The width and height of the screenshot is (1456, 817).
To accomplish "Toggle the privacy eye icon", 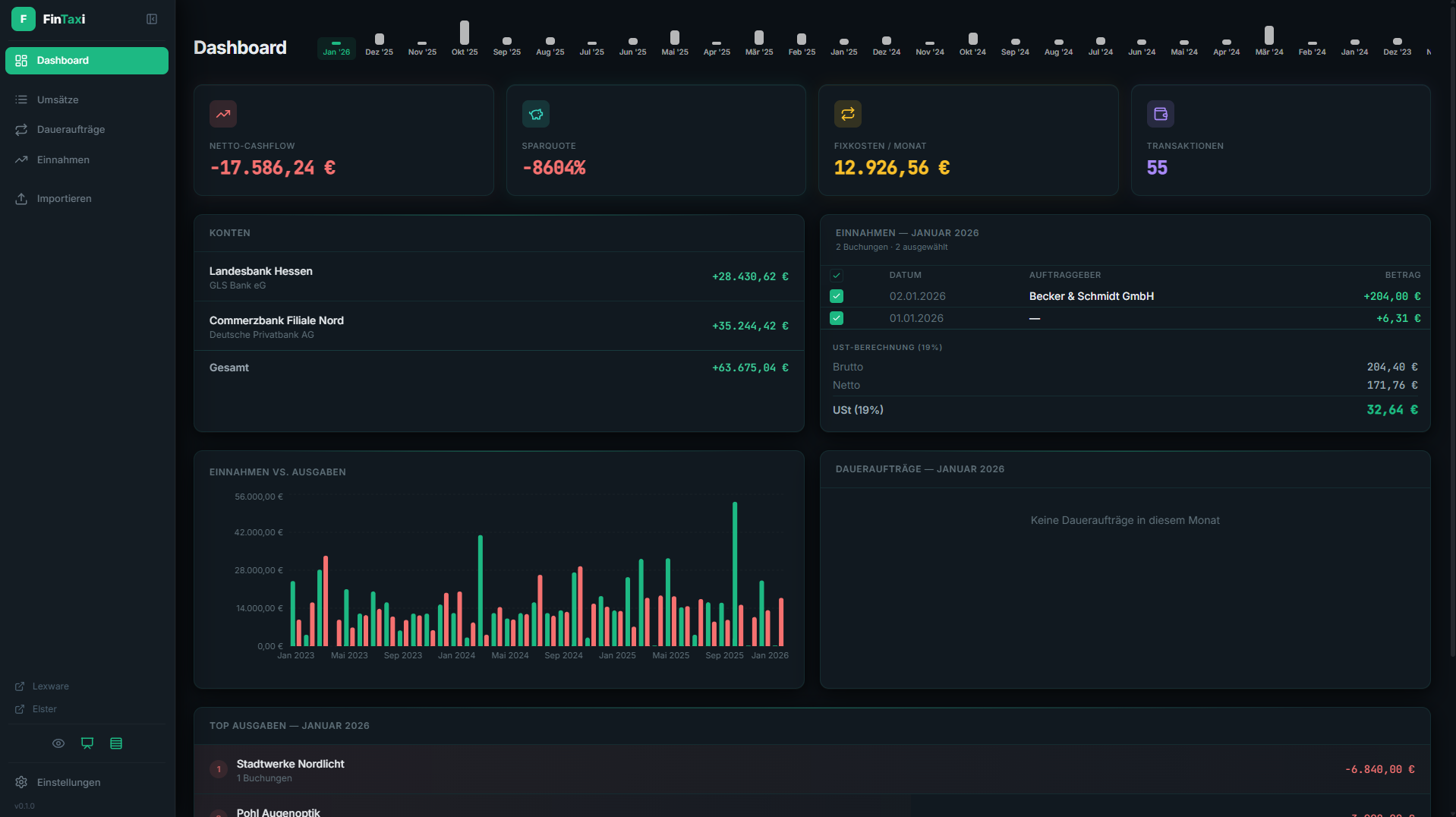I will pos(58,743).
